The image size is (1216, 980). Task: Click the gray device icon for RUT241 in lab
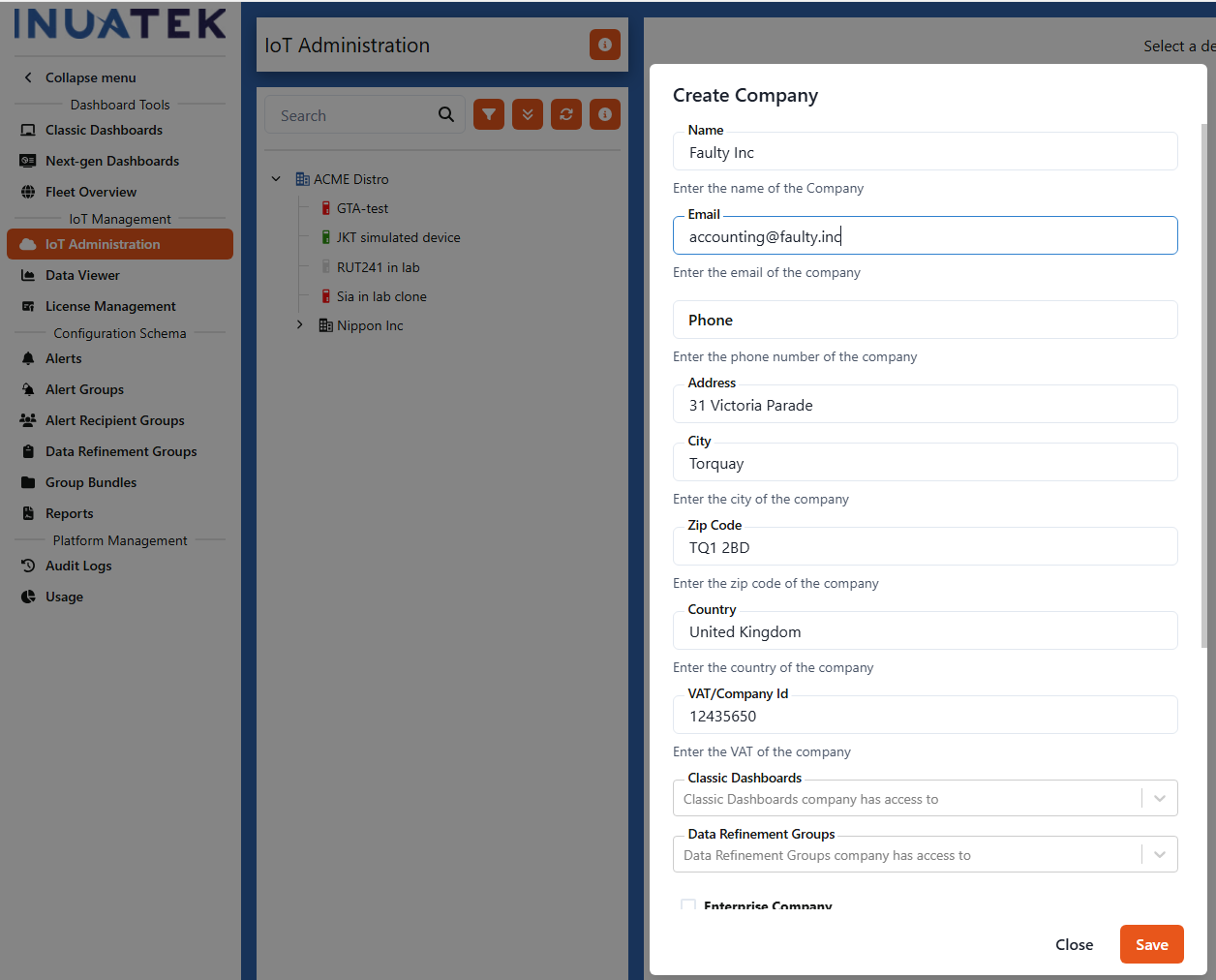pos(326,266)
